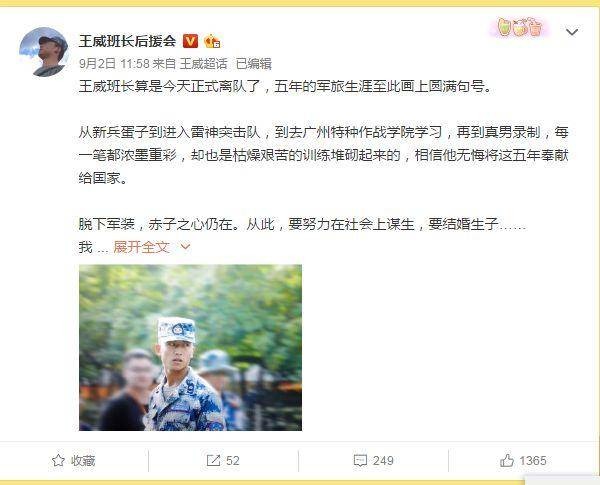Open the 王威超话 topic link
Screen dimensions: 600x485
[x=204, y=64]
